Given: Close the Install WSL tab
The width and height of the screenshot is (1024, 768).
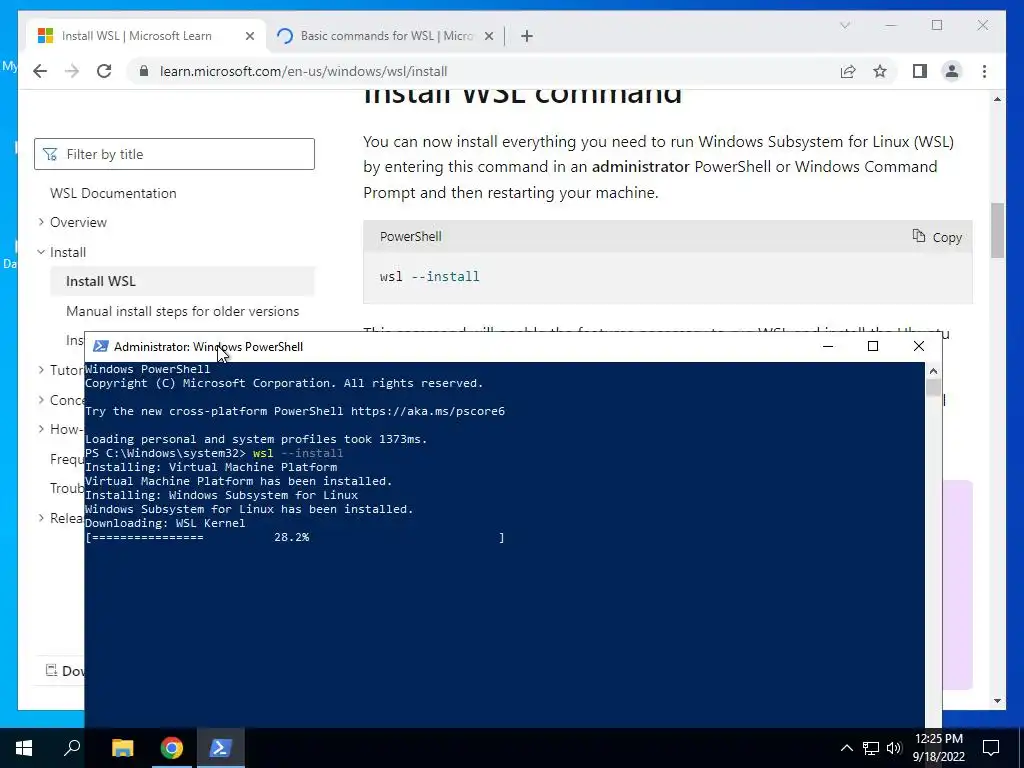Looking at the screenshot, I should tap(249, 36).
